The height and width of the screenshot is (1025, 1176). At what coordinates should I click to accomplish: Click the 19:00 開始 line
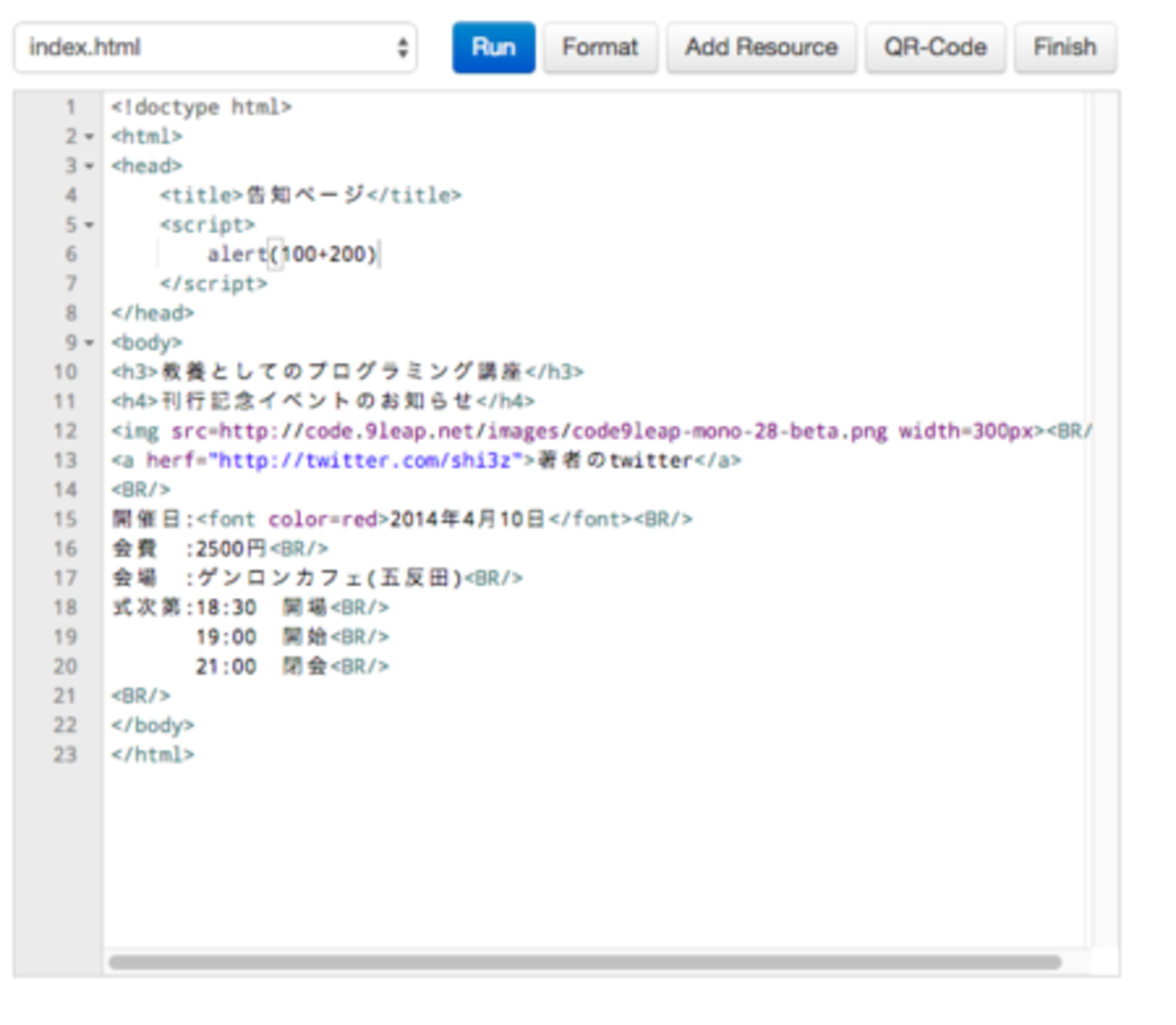292,637
